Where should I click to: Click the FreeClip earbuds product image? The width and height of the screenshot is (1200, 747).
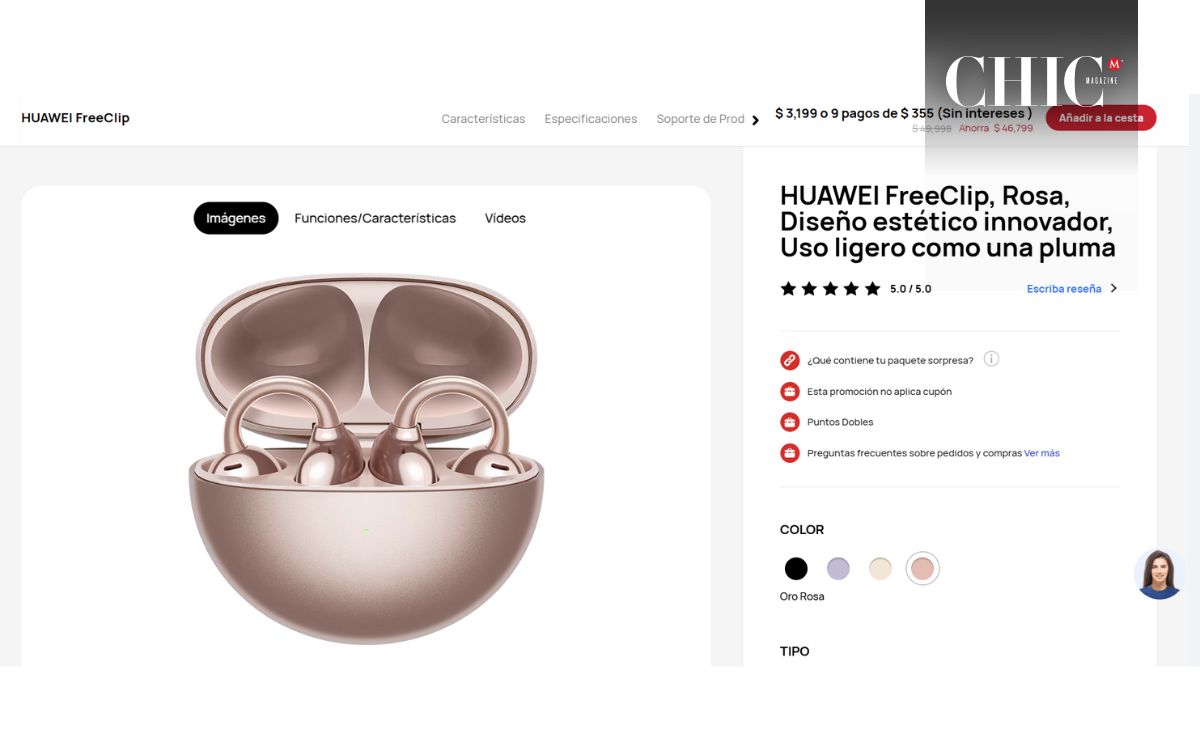point(366,459)
